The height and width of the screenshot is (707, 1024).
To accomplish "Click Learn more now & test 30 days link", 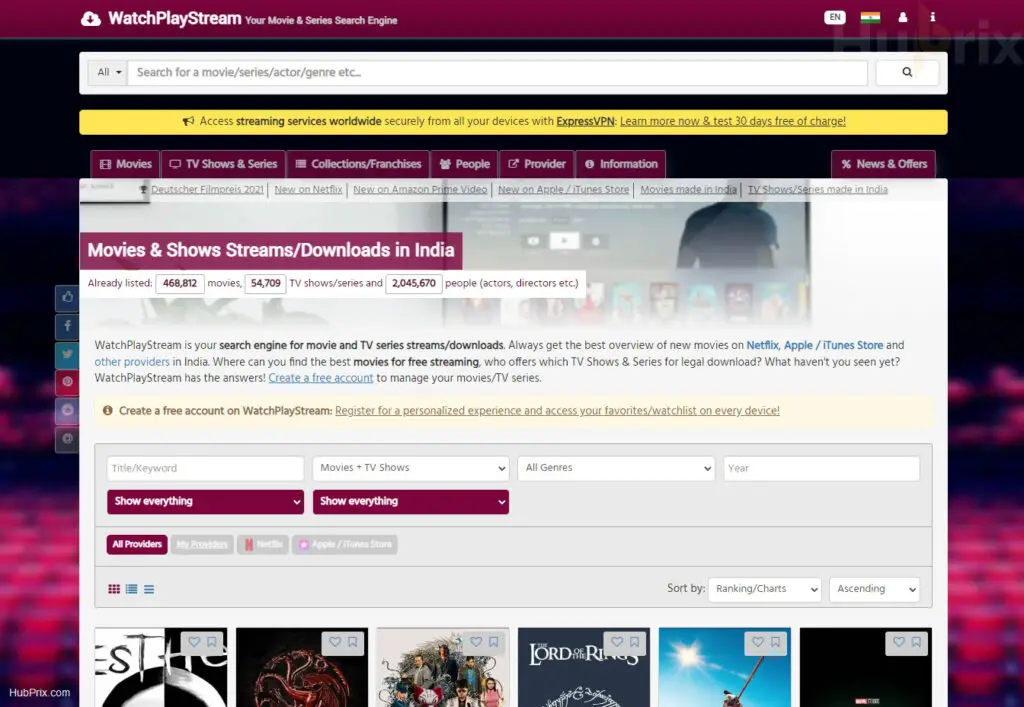I will 733,121.
